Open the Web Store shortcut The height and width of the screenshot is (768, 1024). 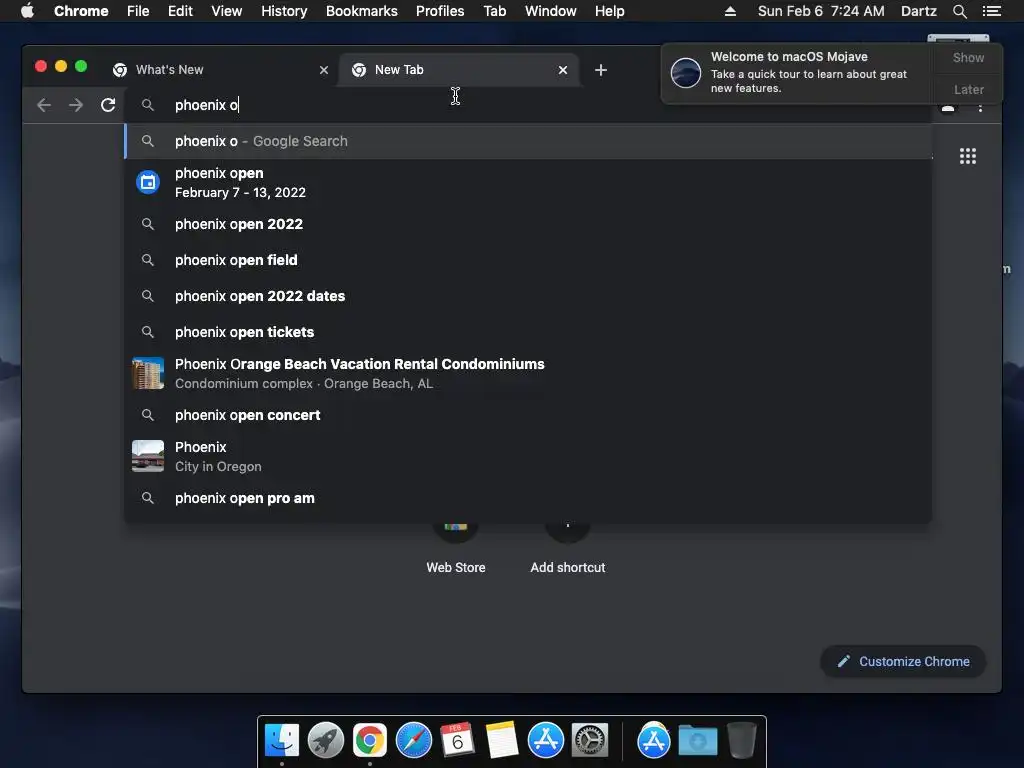point(456,549)
